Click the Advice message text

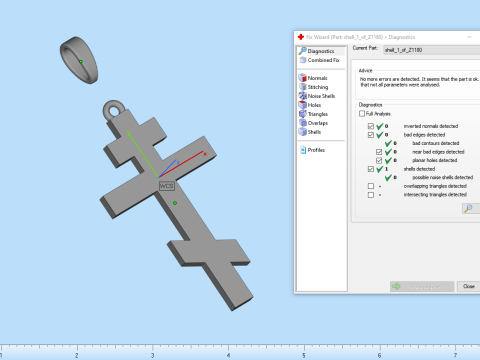click(419, 82)
